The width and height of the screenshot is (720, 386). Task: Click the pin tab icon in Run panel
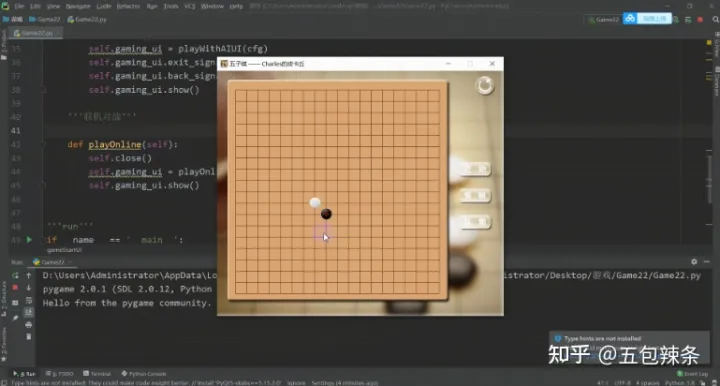tap(15, 318)
